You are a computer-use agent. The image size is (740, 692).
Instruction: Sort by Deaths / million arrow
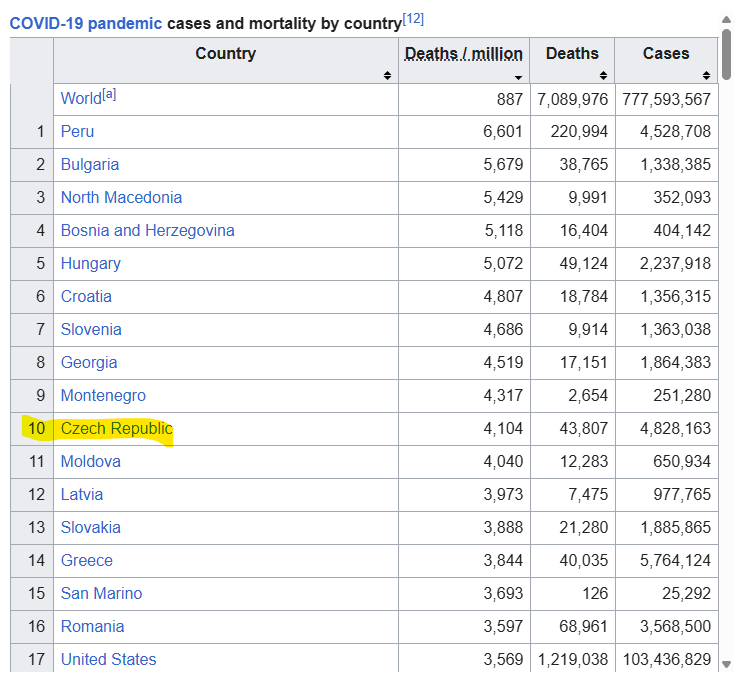pos(519,77)
